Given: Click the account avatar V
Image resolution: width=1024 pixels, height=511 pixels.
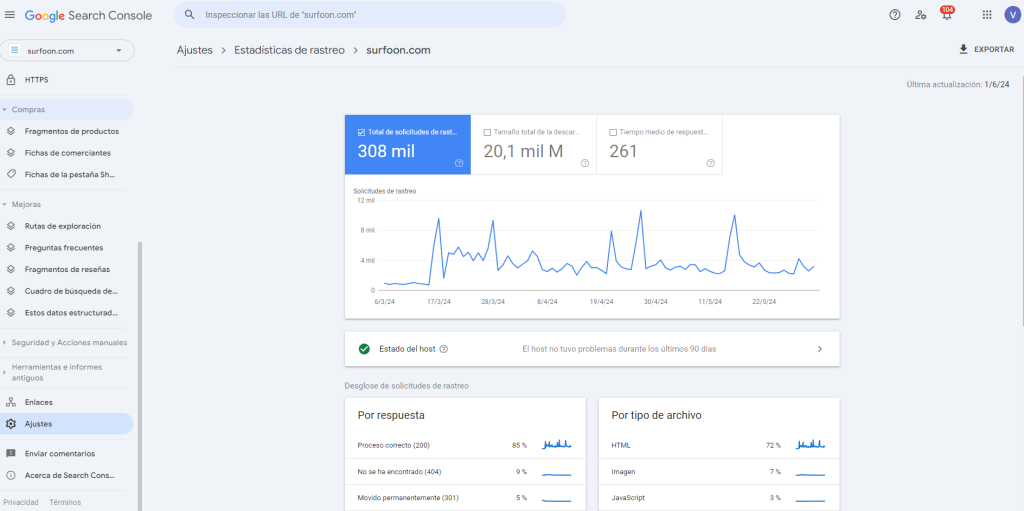Looking at the screenshot, I should click(1012, 15).
